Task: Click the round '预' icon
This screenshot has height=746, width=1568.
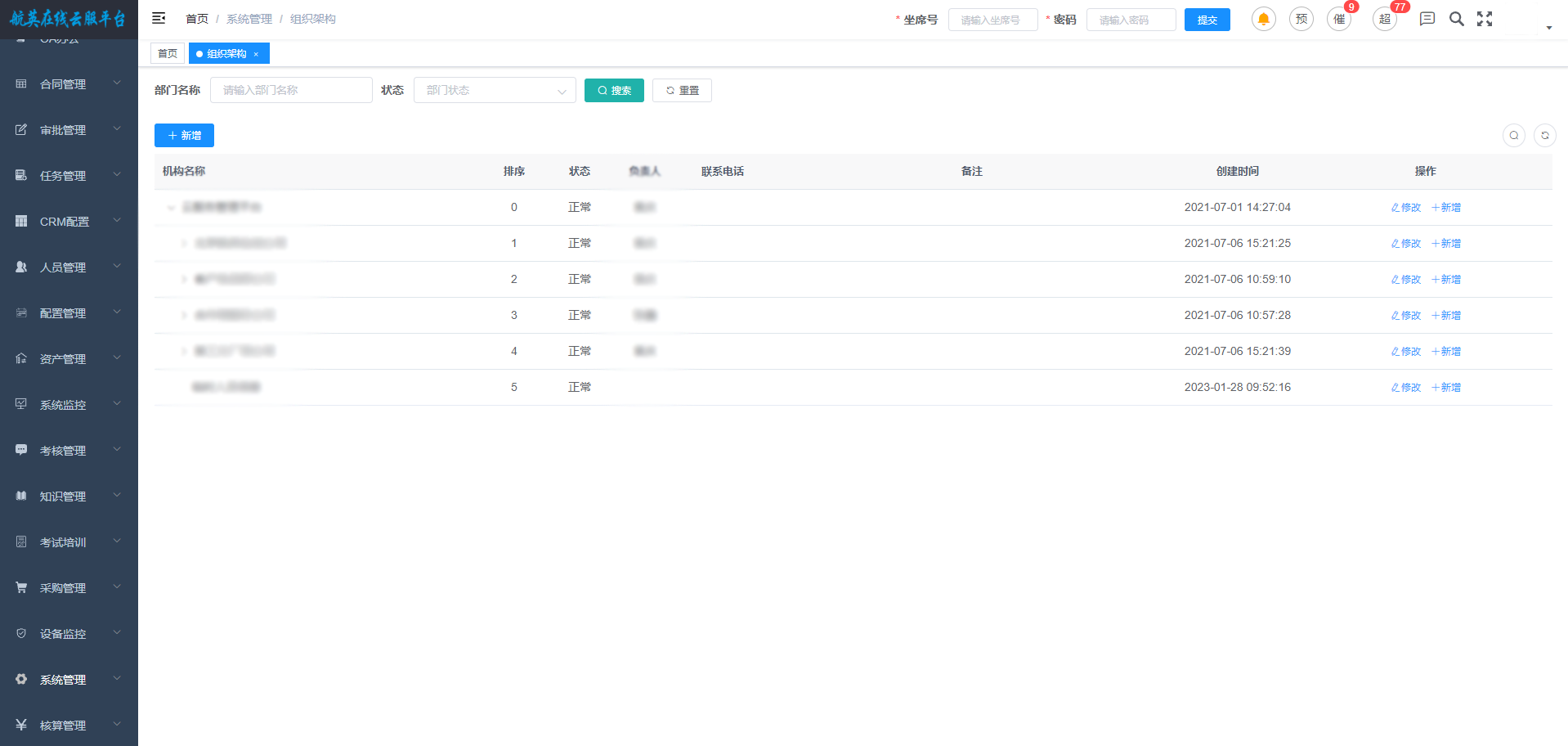Action: pyautogui.click(x=1301, y=19)
